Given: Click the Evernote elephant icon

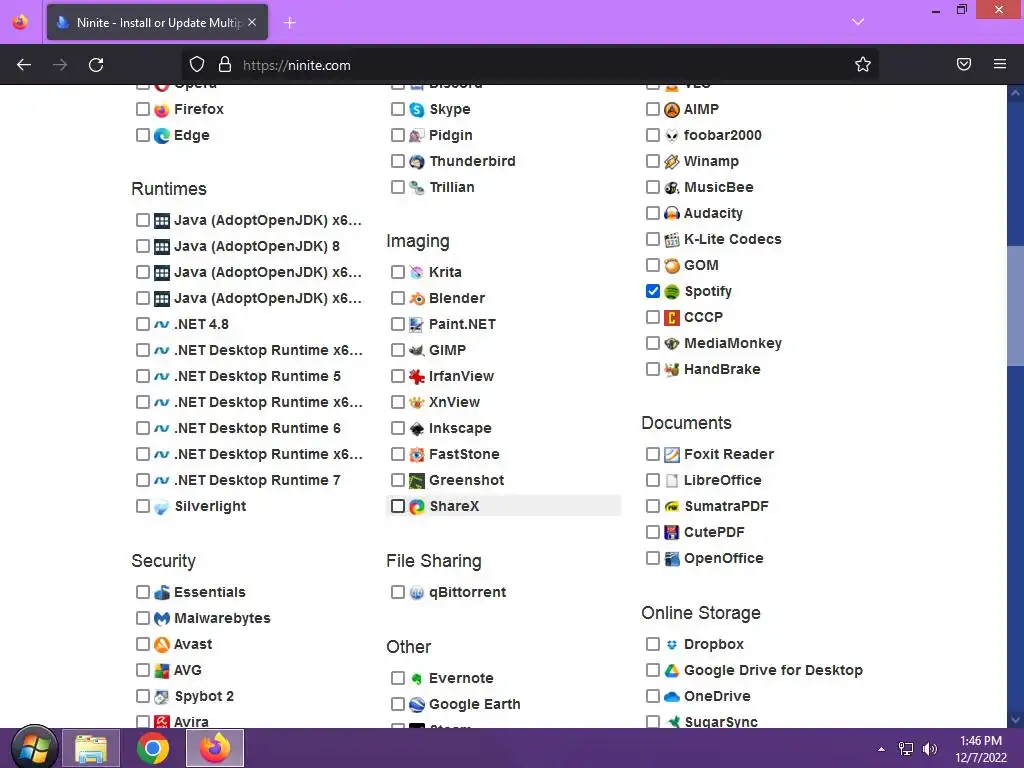Looking at the screenshot, I should click(417, 679).
